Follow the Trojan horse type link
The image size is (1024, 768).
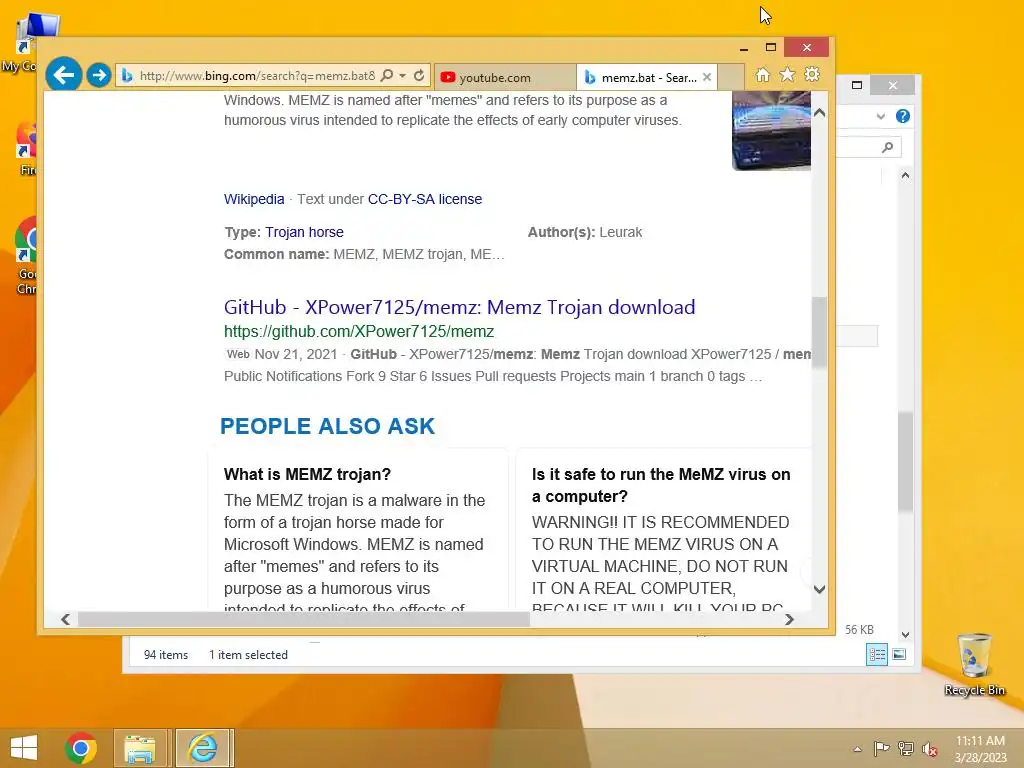point(304,232)
